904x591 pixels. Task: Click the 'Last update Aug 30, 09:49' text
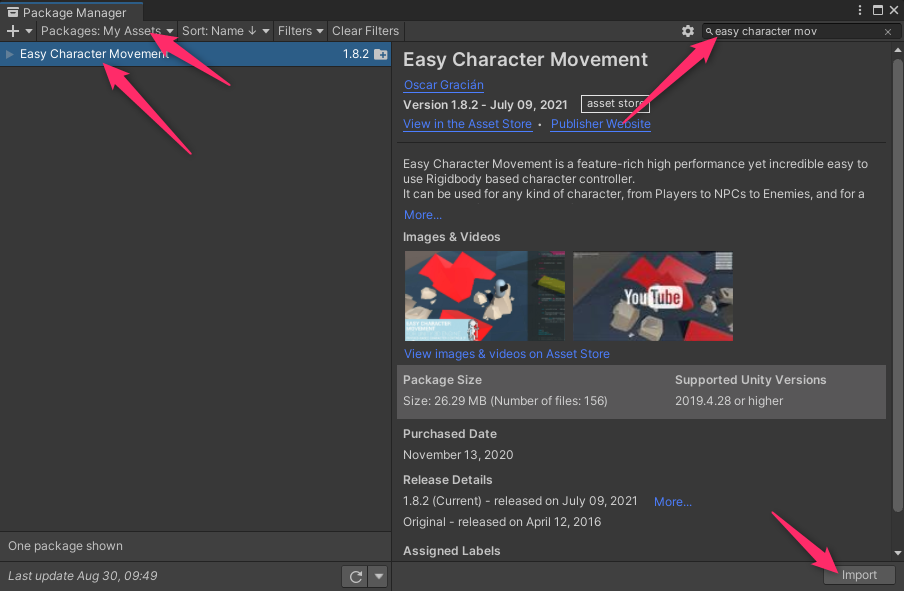tap(82, 576)
